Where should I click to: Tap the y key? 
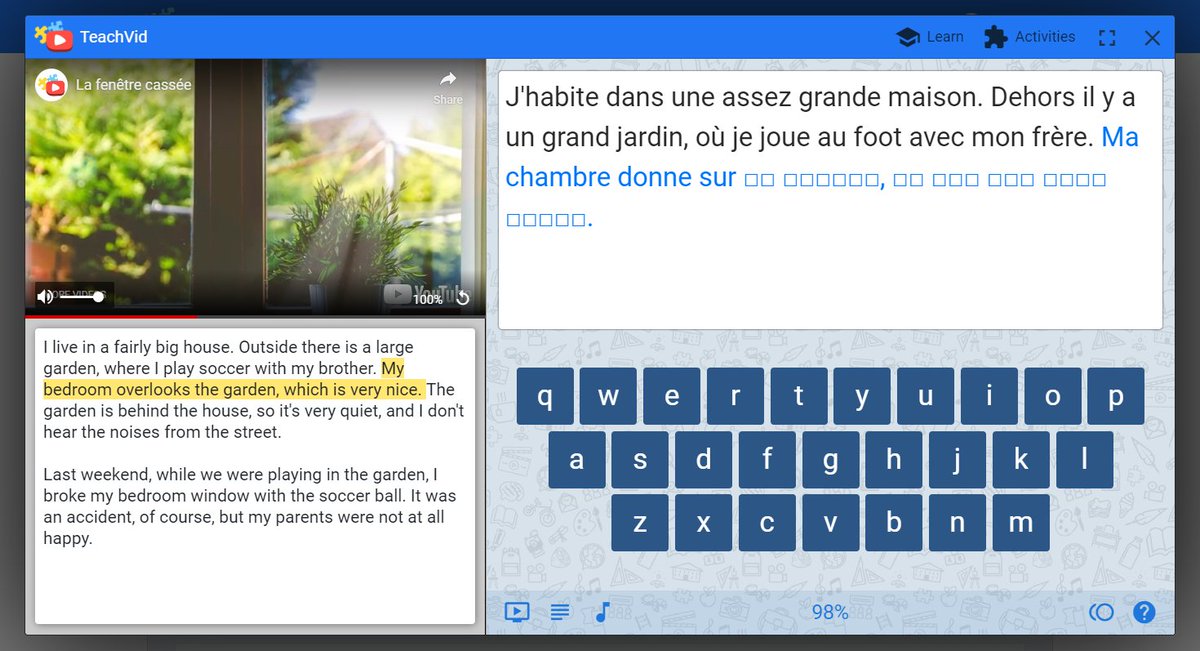pos(862,396)
